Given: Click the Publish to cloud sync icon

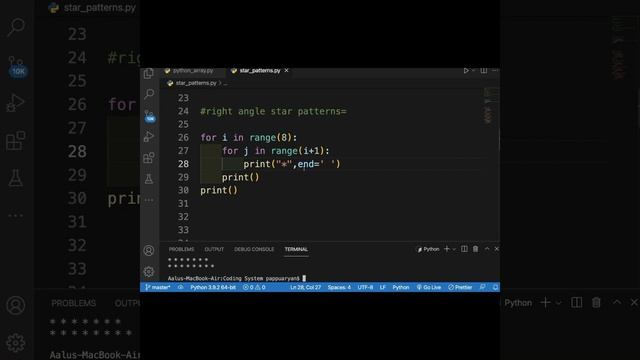Looking at the screenshot, I should (x=180, y=287).
